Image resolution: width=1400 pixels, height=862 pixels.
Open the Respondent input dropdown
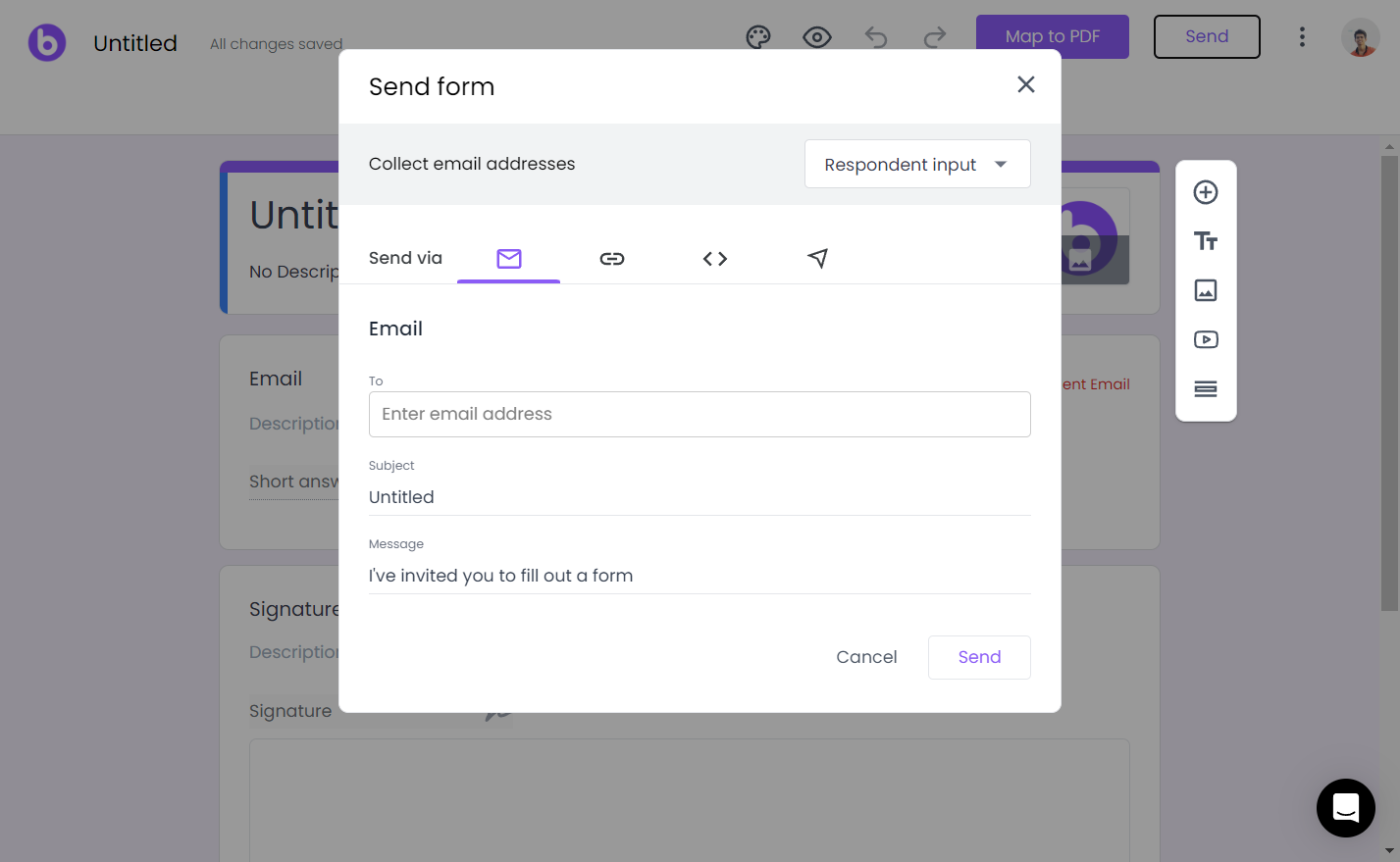click(917, 164)
